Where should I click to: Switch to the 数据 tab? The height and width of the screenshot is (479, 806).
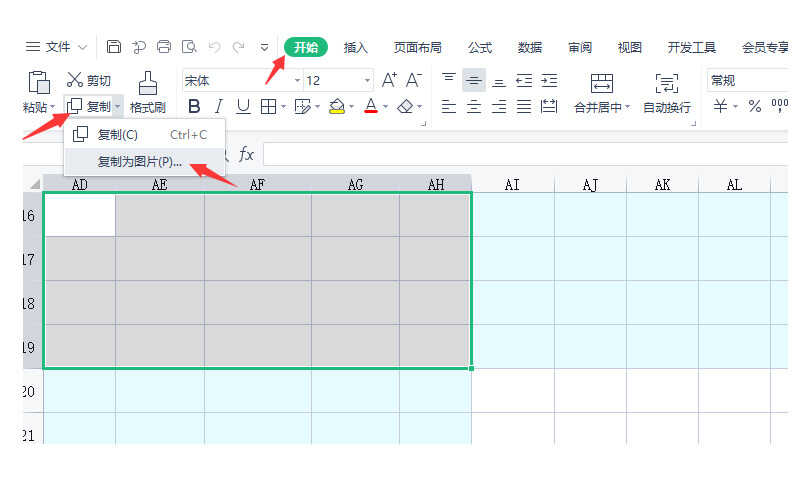click(530, 47)
